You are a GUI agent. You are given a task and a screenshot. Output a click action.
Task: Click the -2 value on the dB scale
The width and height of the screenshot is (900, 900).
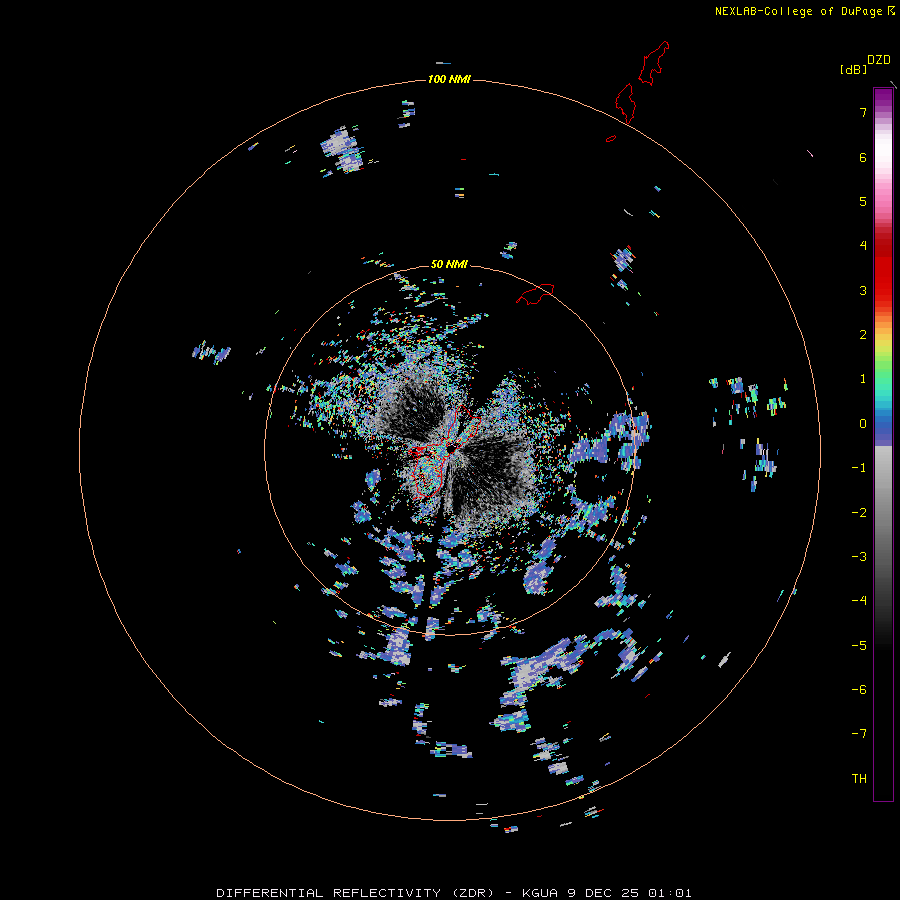click(859, 513)
